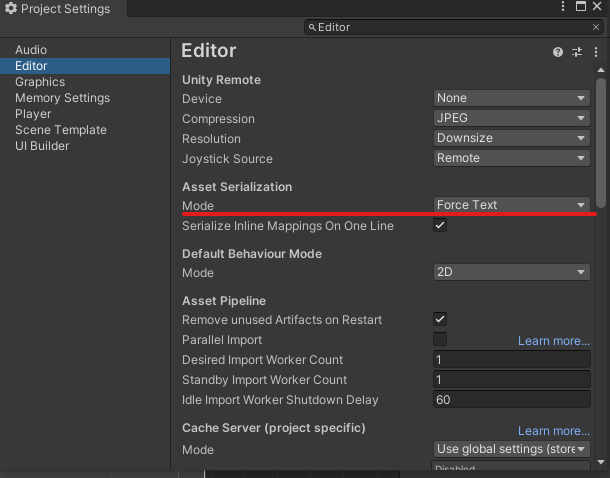Open the Compression dropdown showing JPEG

[512, 118]
